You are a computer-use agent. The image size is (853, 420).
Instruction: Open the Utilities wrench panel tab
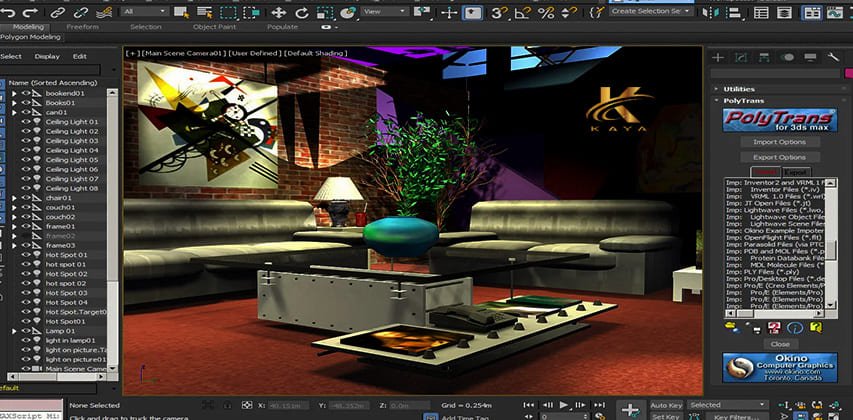[x=833, y=57]
